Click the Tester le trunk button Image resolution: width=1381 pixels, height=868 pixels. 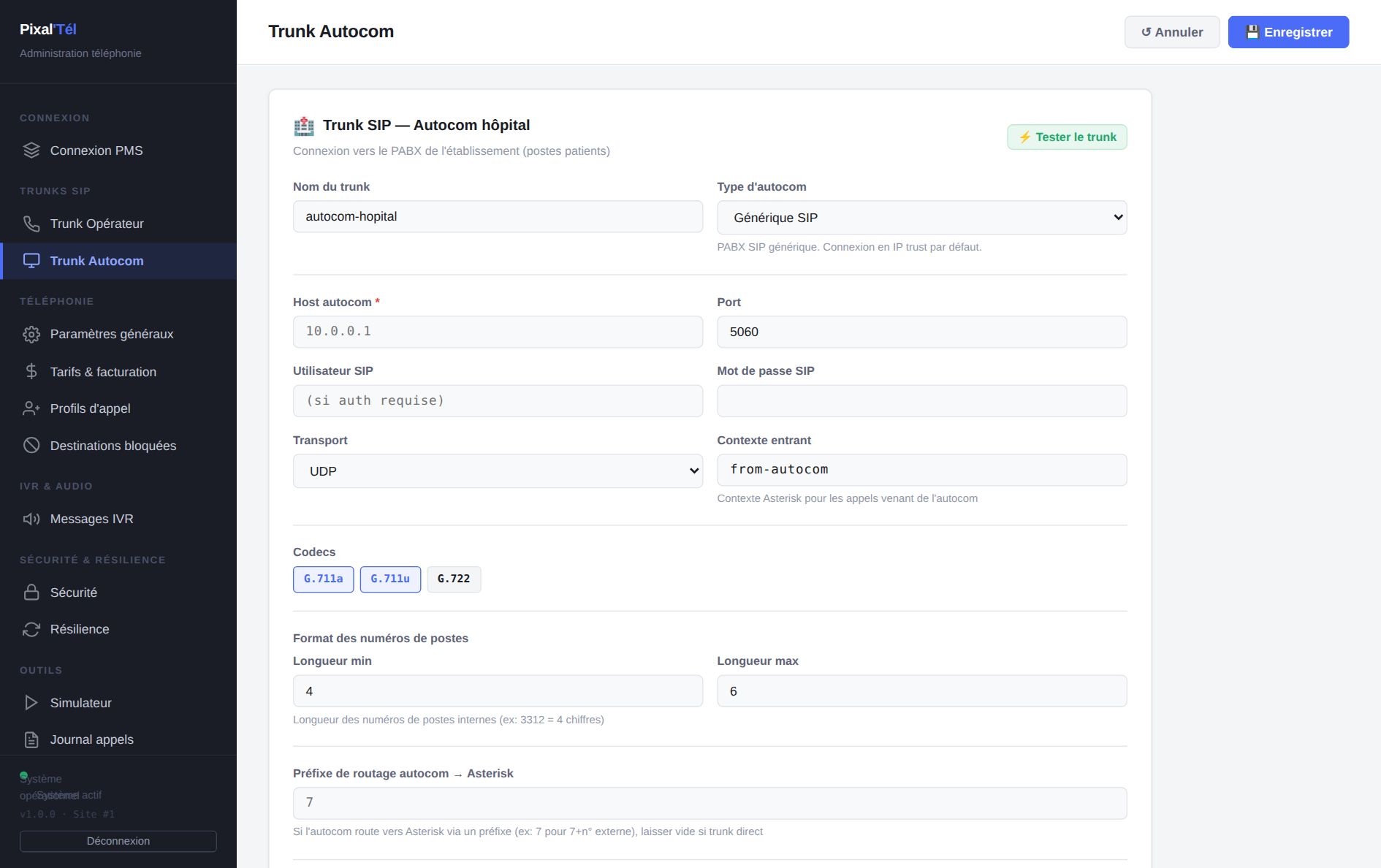[x=1067, y=137]
